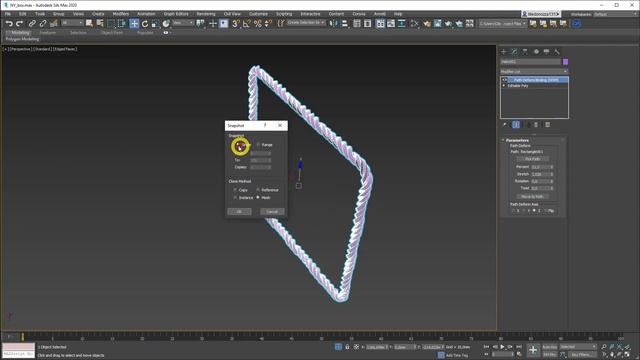Open the Customize menu

click(258, 14)
